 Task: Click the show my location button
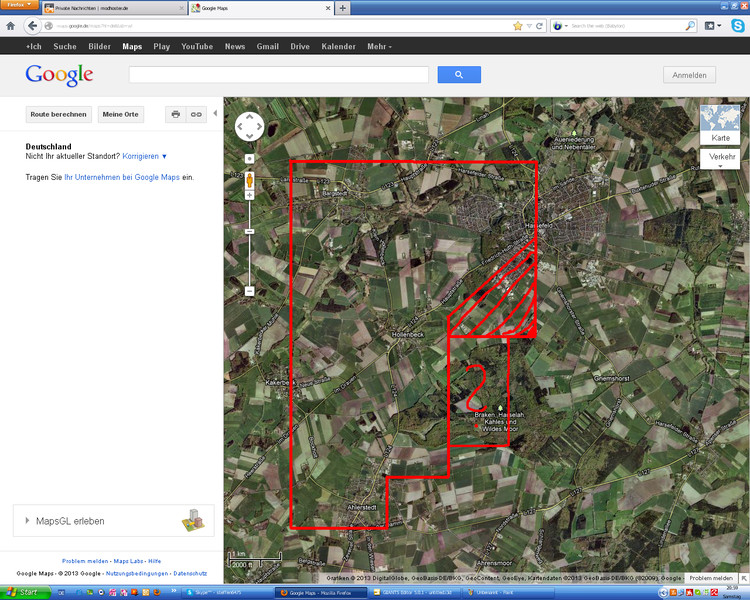pos(249,158)
